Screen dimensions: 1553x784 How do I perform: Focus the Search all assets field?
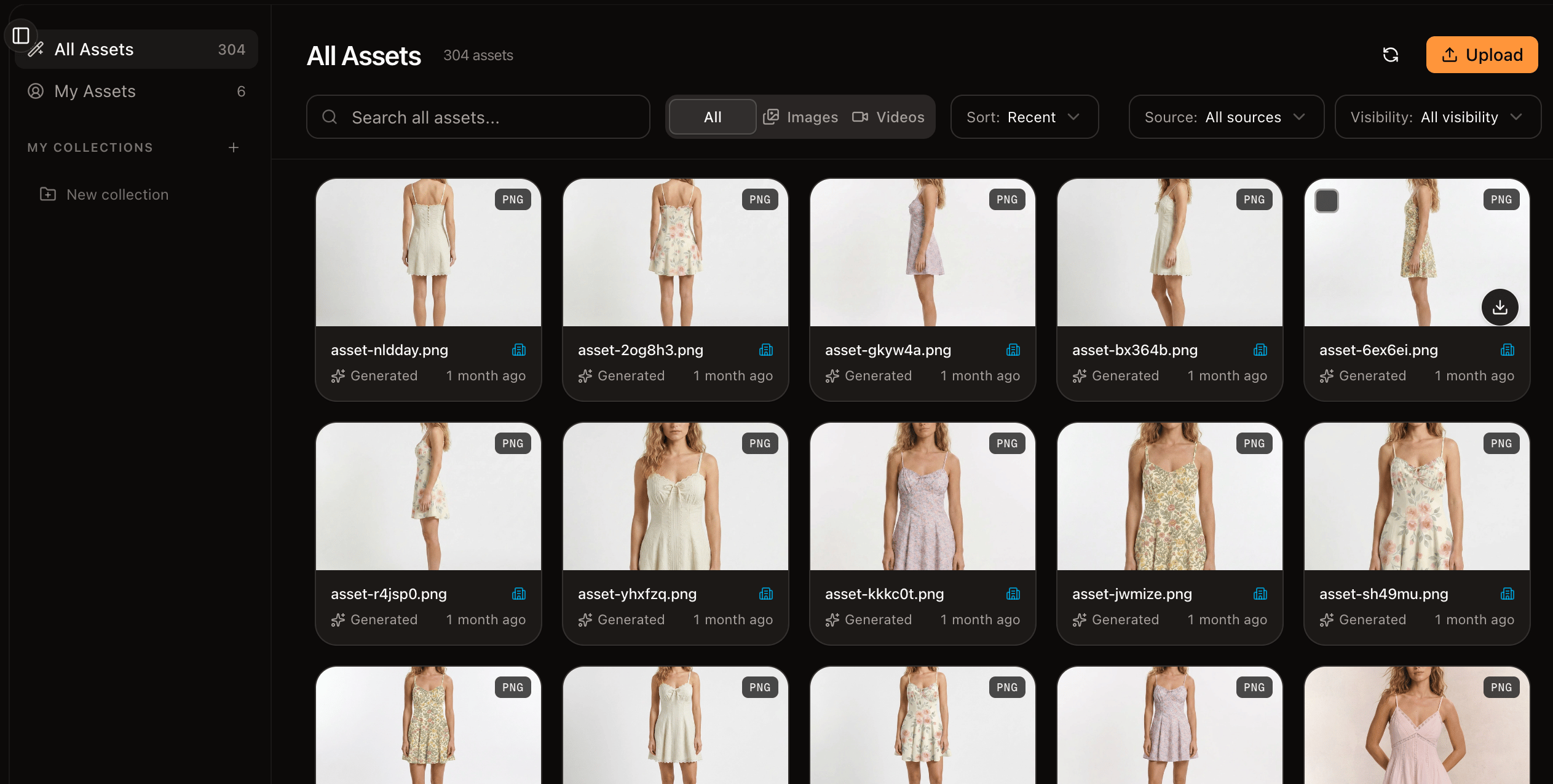[478, 117]
